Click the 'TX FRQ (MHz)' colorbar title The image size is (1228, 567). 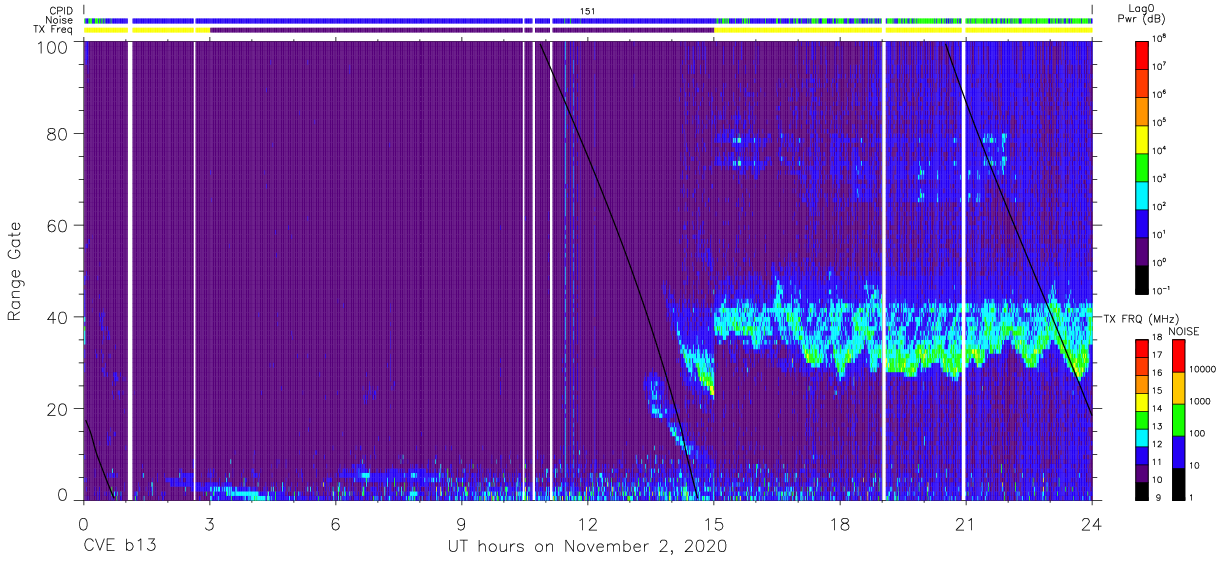click(x=1140, y=319)
